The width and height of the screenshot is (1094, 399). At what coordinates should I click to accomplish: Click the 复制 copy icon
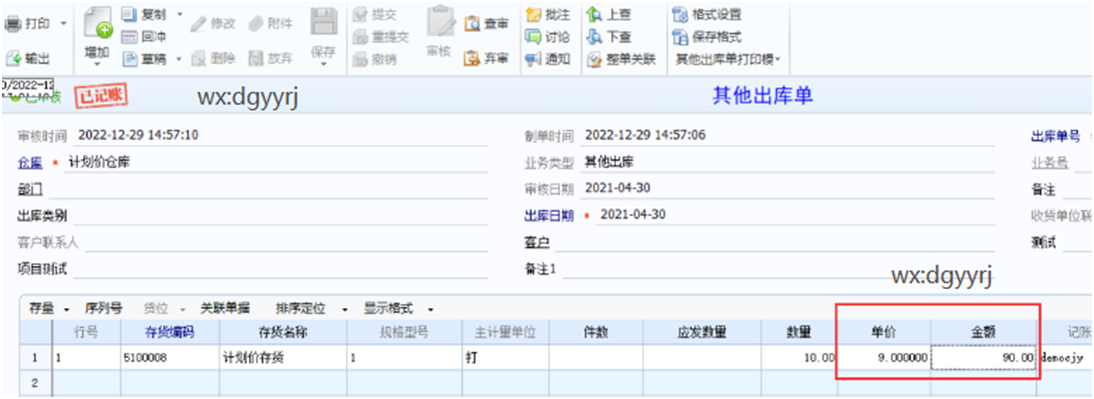click(130, 14)
